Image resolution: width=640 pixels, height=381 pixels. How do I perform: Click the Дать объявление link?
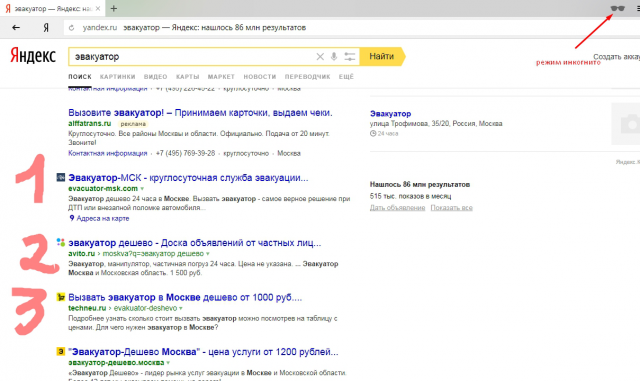click(397, 207)
